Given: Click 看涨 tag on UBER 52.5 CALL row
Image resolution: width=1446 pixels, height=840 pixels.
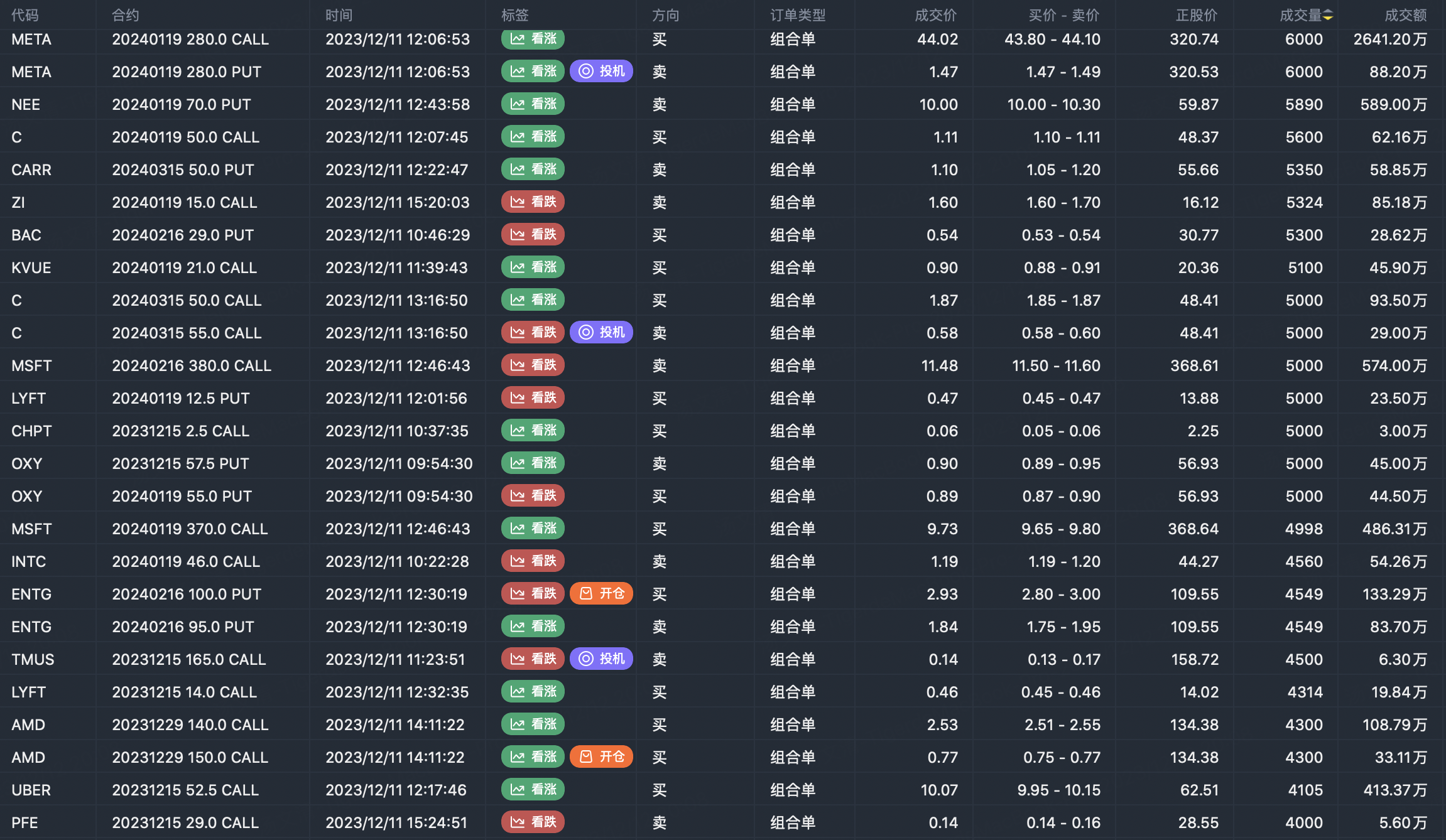Looking at the screenshot, I should (x=533, y=790).
